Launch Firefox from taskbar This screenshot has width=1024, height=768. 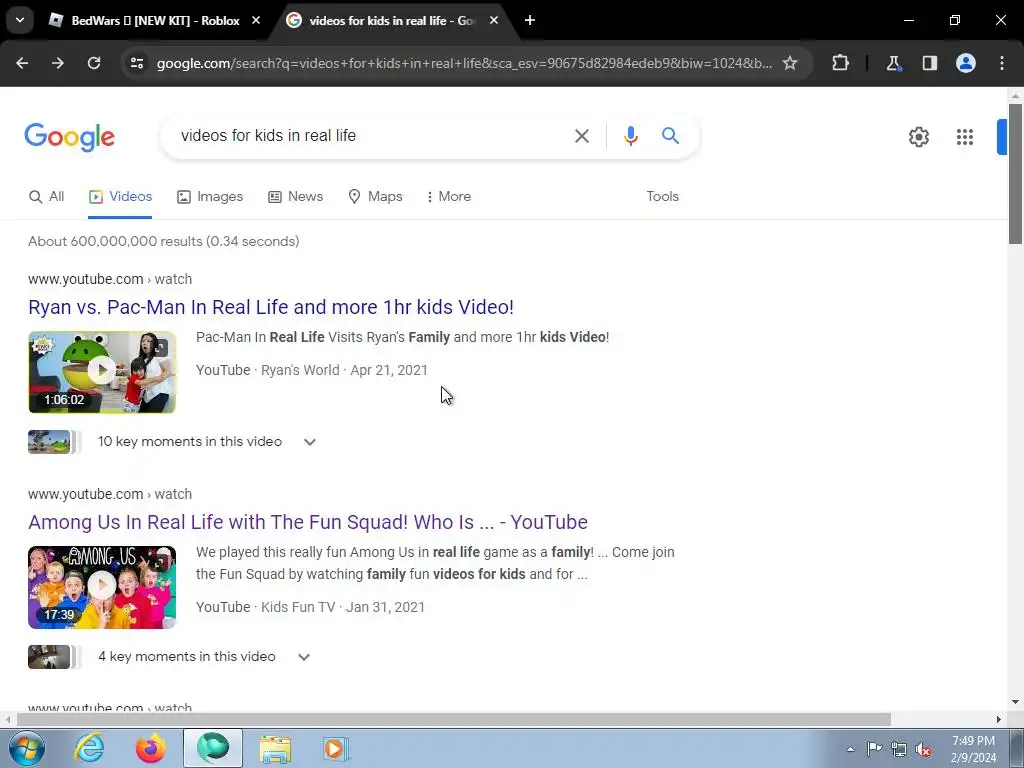[x=150, y=748]
